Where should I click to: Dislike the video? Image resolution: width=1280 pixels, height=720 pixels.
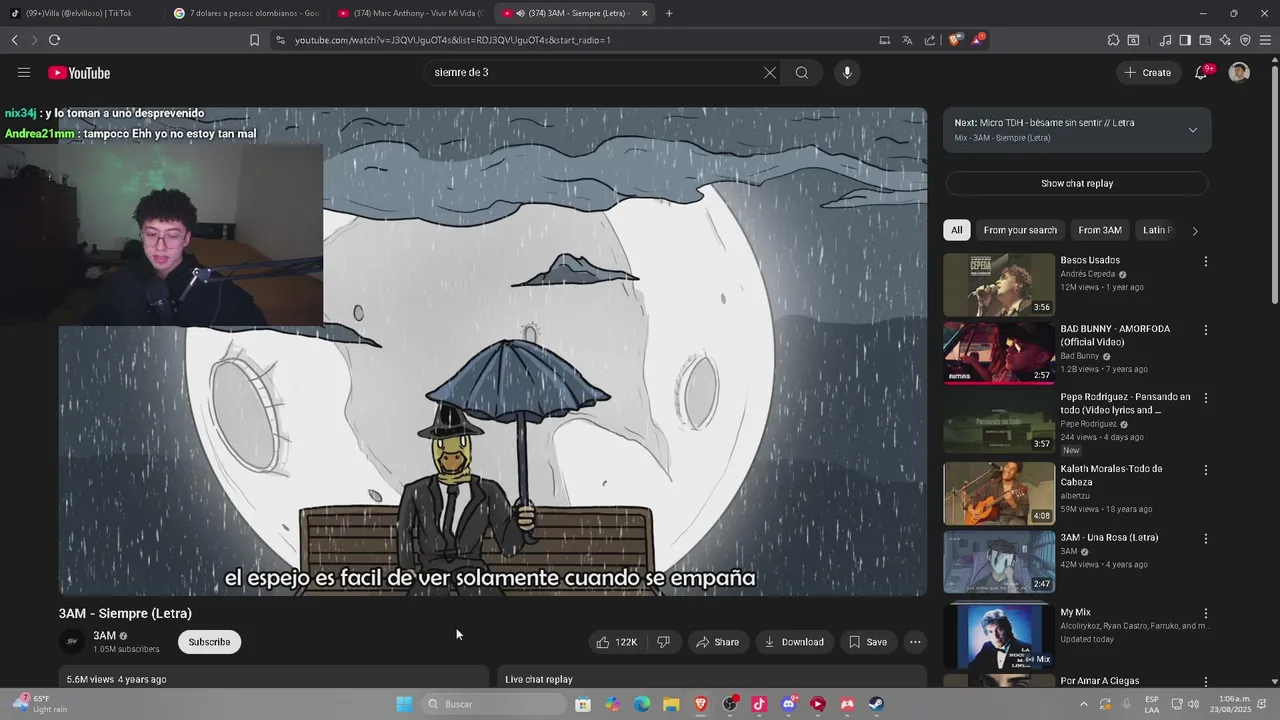point(663,642)
